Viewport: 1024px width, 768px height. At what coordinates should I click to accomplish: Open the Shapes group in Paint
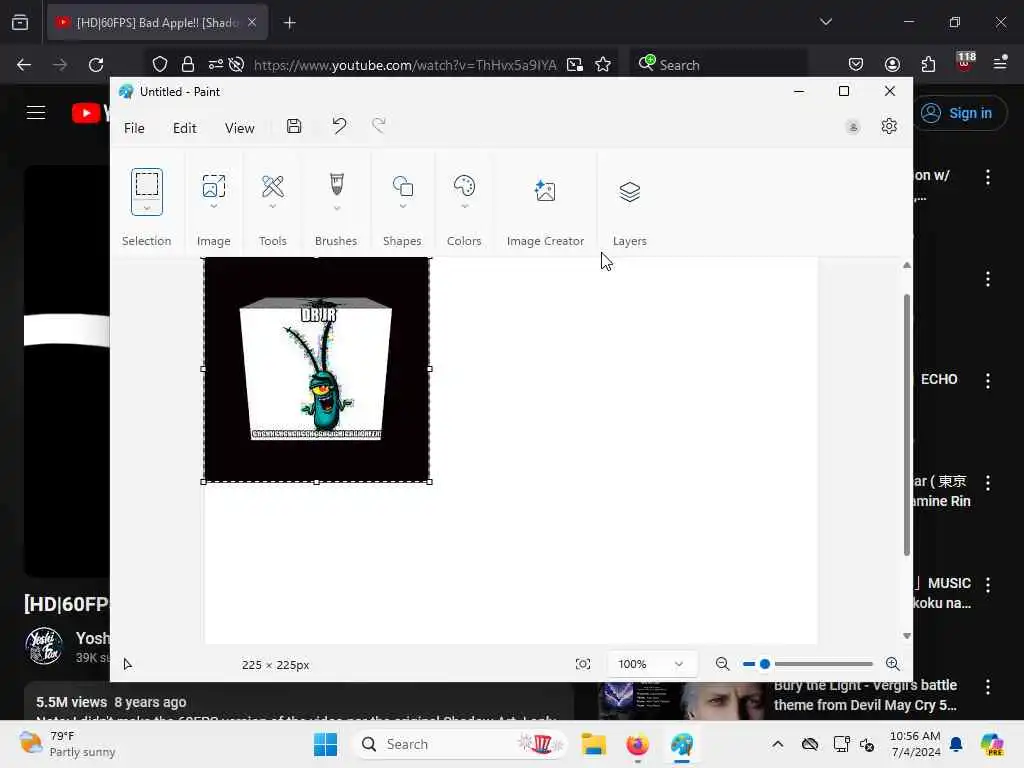(x=402, y=186)
